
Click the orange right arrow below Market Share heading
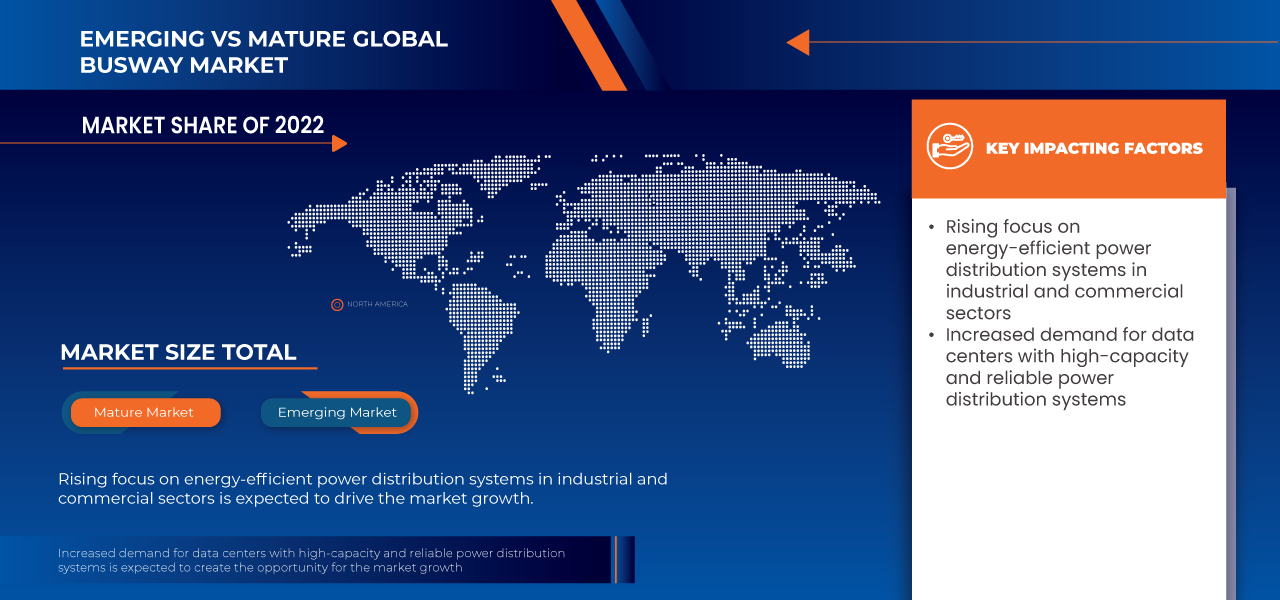[x=339, y=144]
